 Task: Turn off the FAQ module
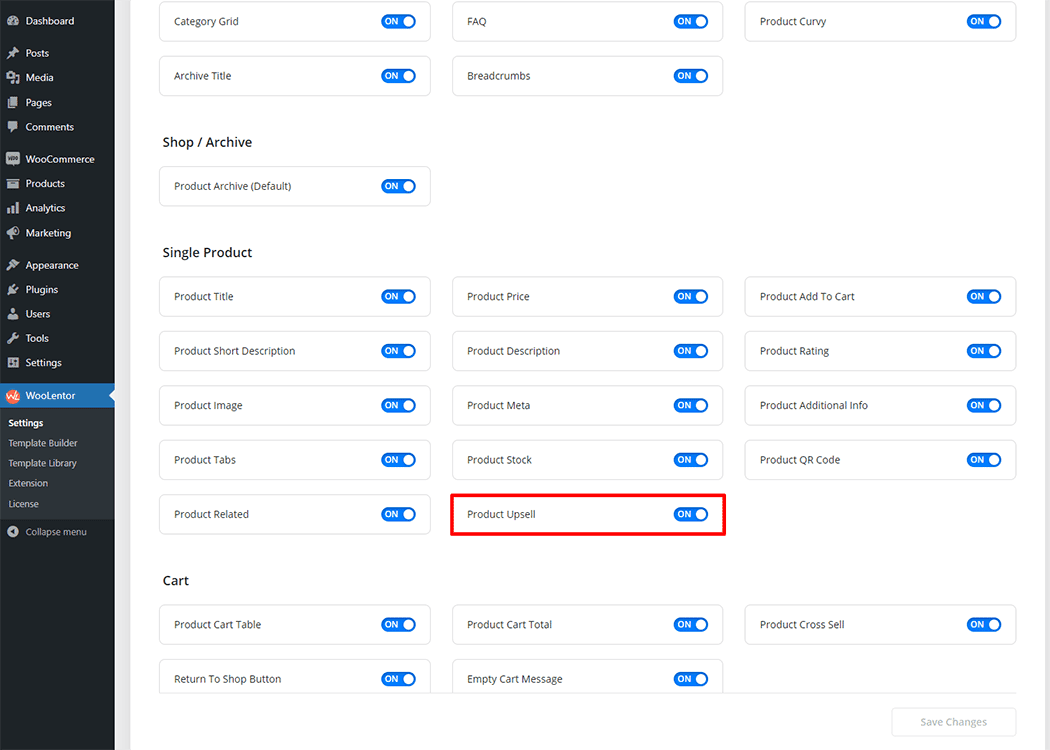(x=691, y=21)
